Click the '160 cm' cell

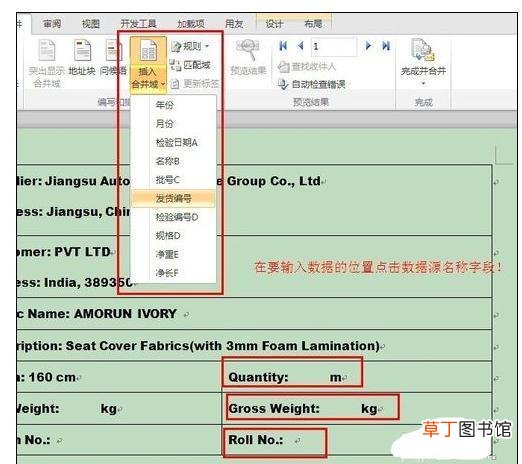(52, 377)
